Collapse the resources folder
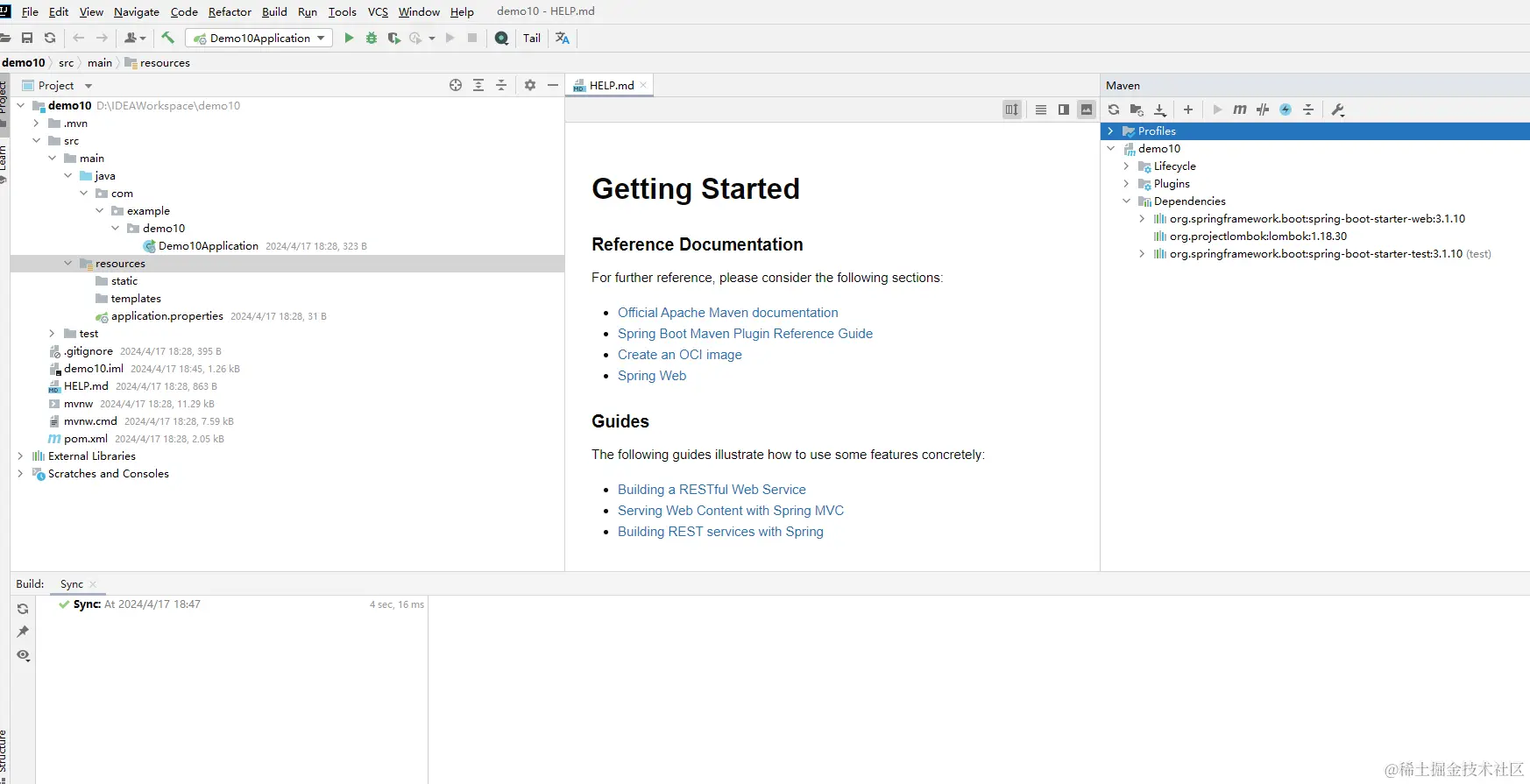The height and width of the screenshot is (784, 1530). pos(67,264)
